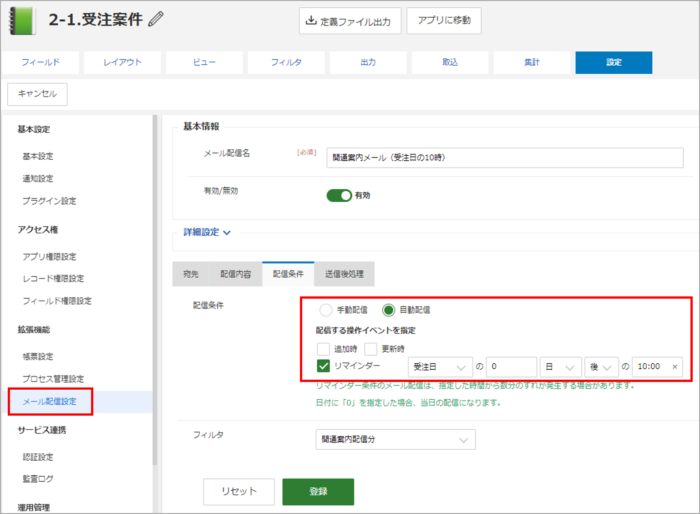Viewport: 700px width, 514px height.
Task: Open the 設定 tab
Action: click(x=614, y=63)
